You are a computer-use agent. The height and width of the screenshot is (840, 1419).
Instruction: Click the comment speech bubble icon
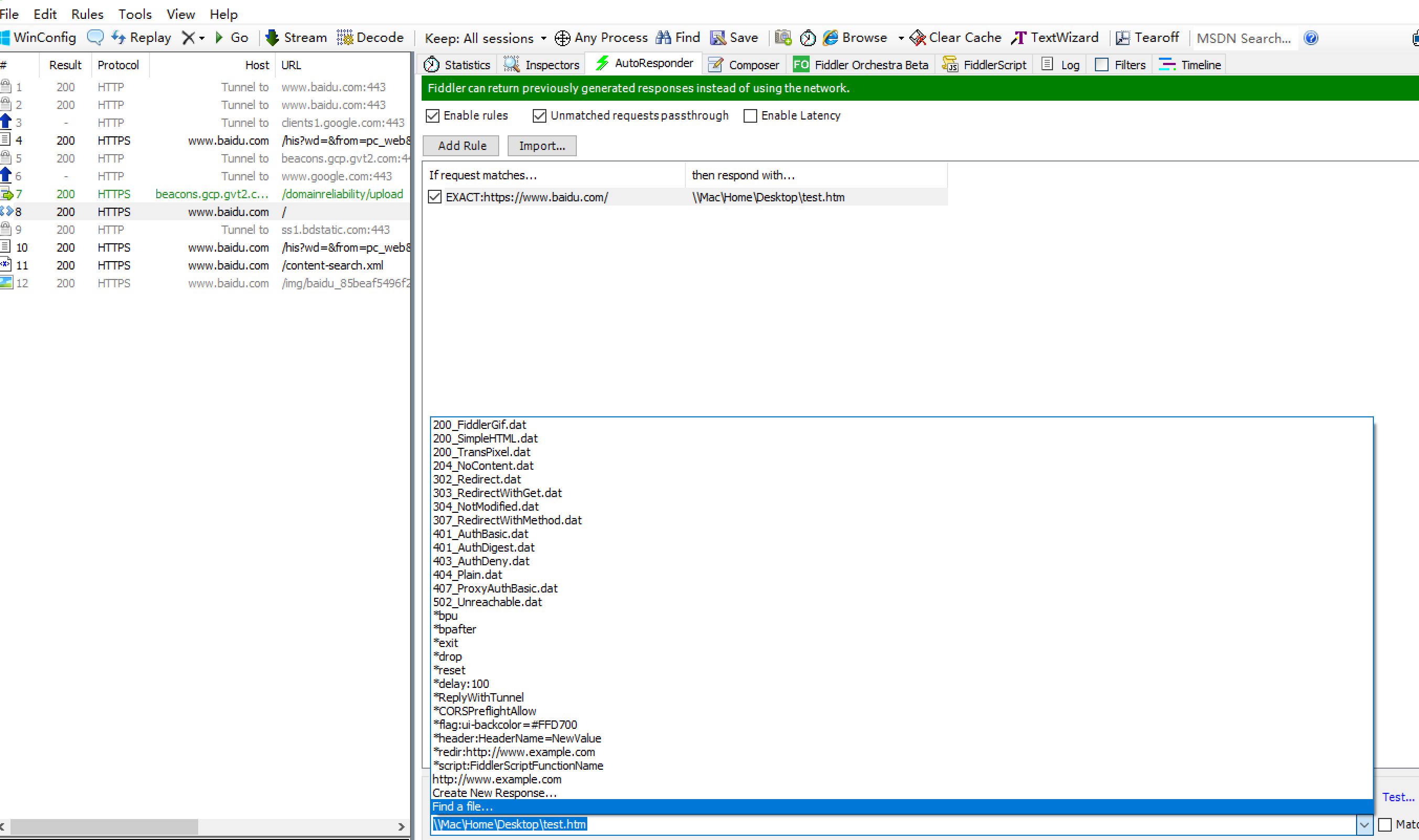[x=95, y=37]
